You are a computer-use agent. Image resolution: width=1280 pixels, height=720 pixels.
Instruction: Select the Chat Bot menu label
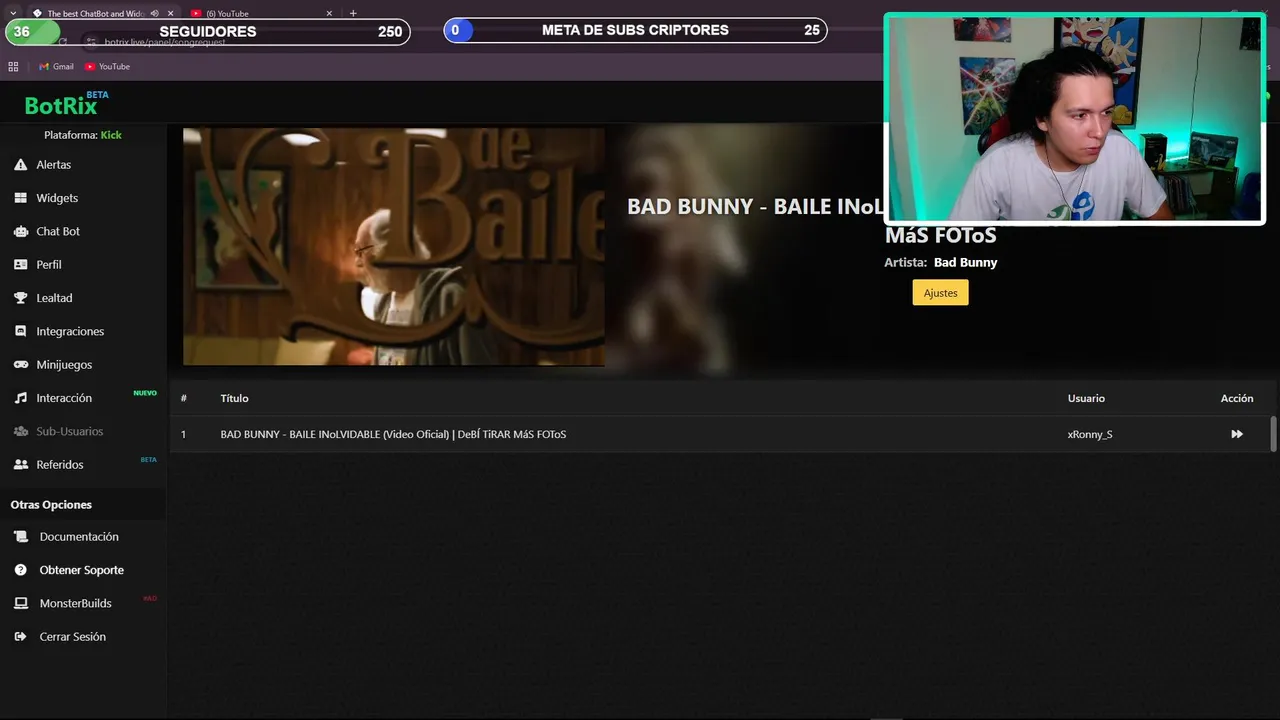click(58, 231)
